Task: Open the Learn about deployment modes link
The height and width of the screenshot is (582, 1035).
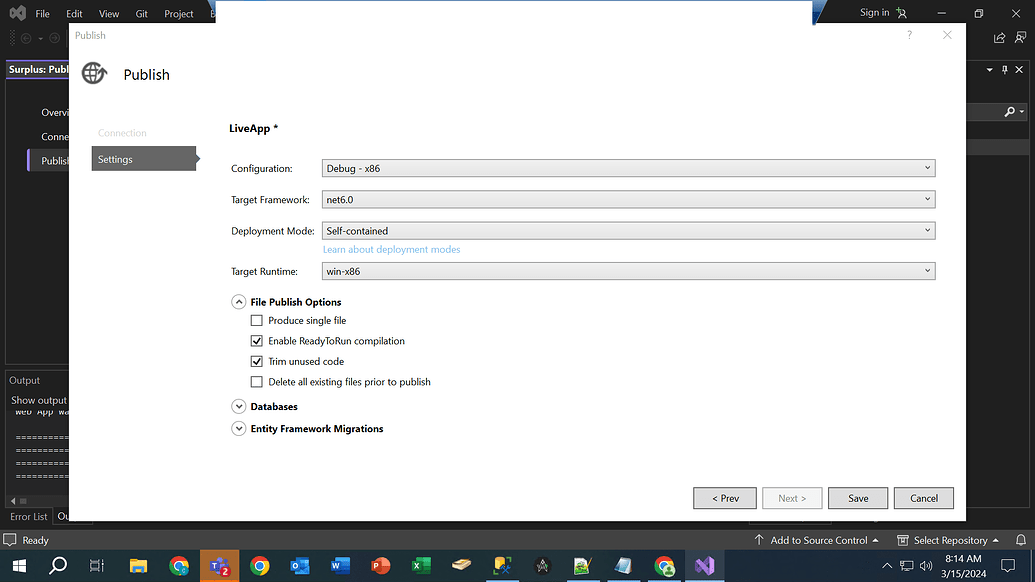Action: pyautogui.click(x=391, y=249)
